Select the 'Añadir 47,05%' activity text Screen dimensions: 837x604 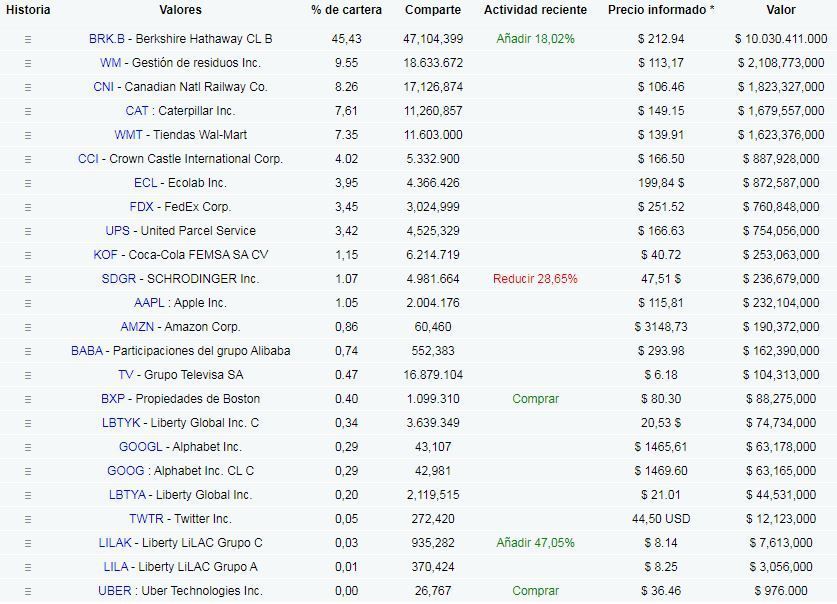(x=535, y=543)
